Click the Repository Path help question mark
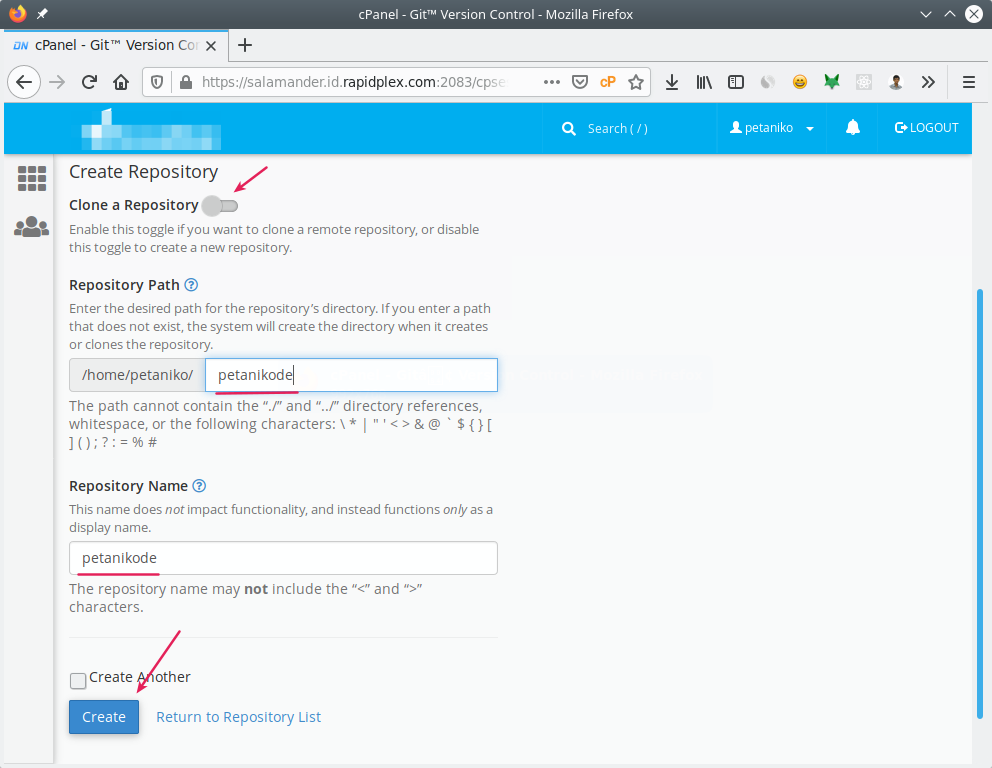 click(190, 285)
